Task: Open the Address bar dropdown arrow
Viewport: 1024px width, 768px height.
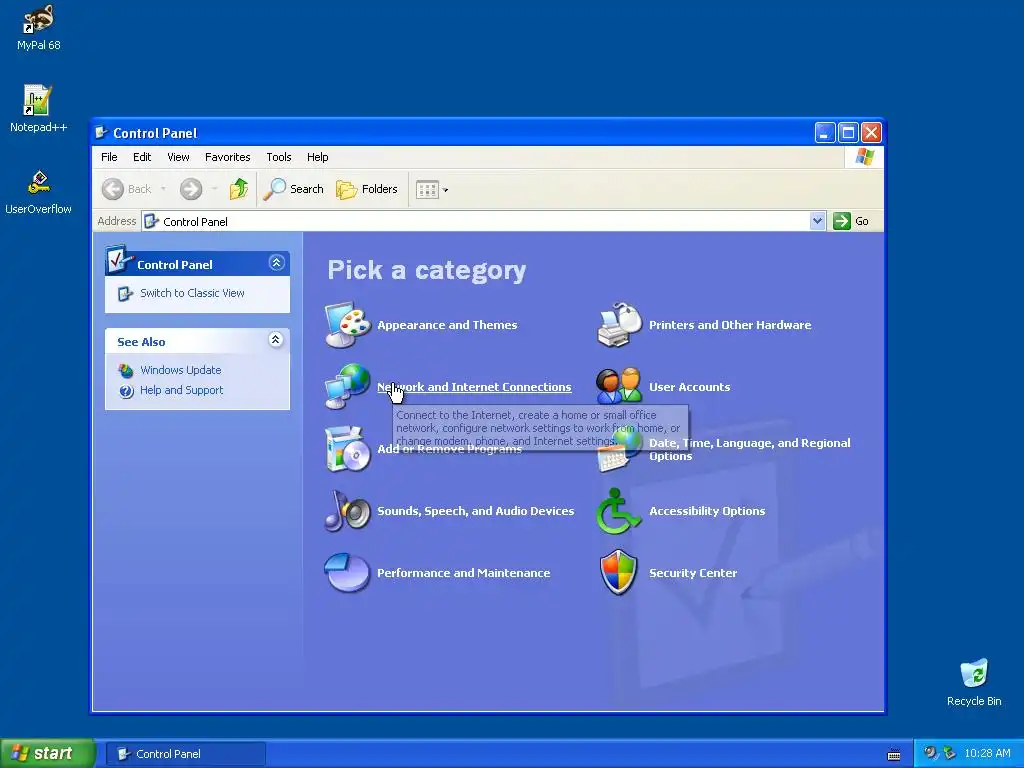Action: click(x=817, y=221)
